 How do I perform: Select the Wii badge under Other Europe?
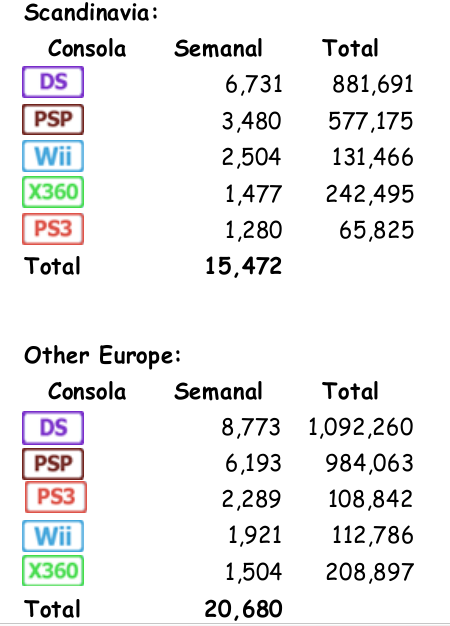pyautogui.click(x=53, y=536)
